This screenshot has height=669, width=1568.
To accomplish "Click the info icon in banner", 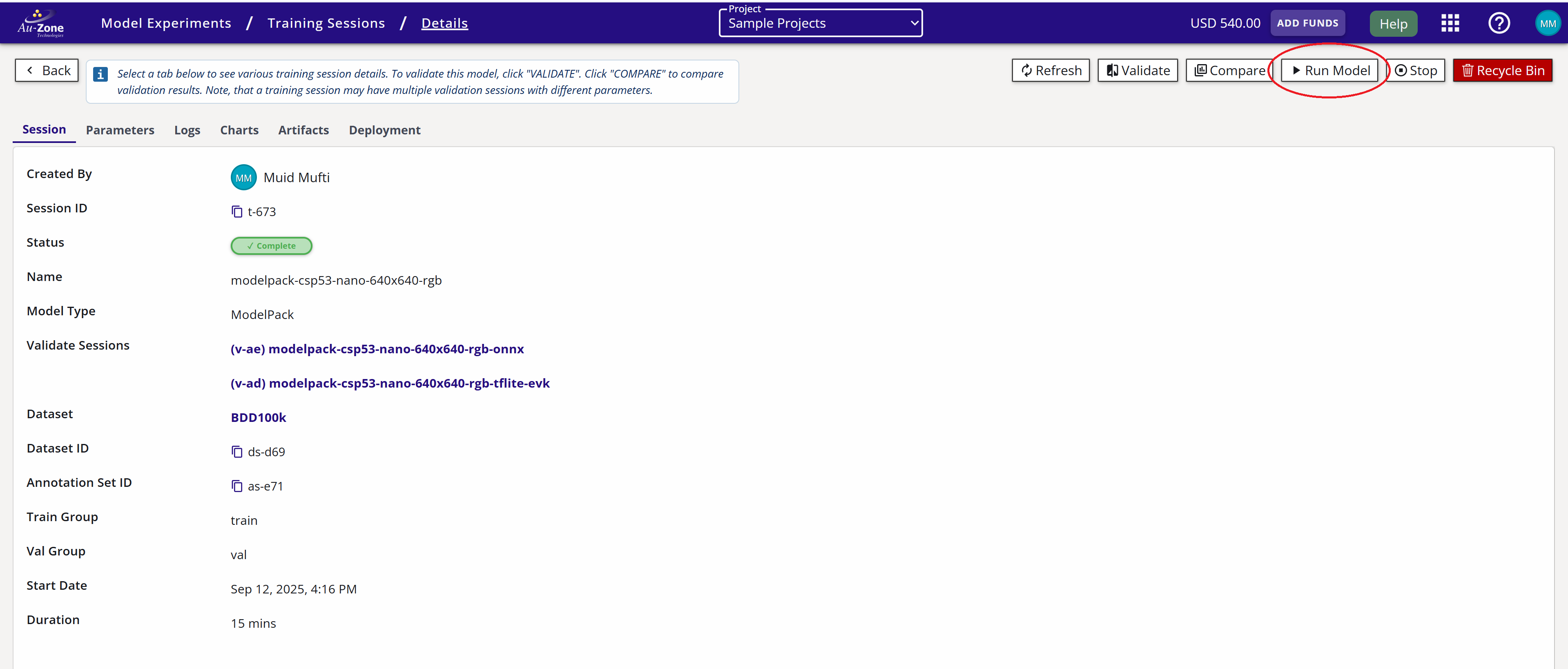I will [100, 74].
